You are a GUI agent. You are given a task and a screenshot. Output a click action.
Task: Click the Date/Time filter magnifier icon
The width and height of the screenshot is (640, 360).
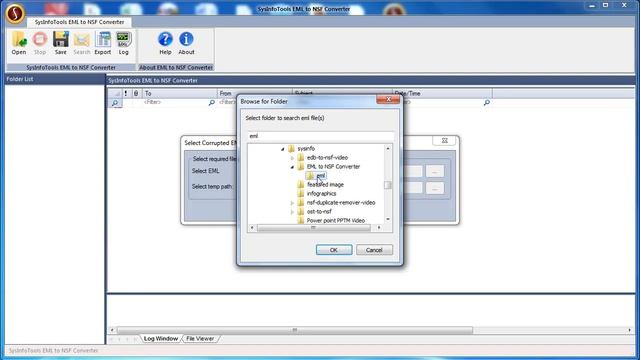487,102
